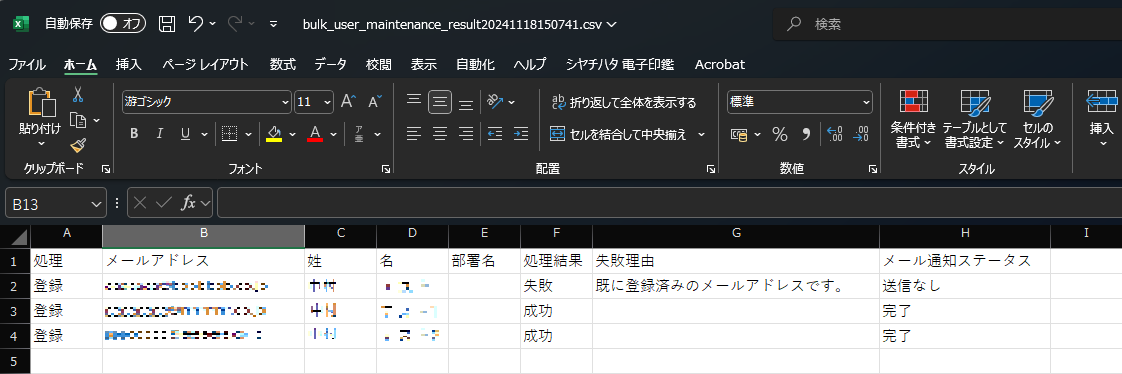Click the formula bar input

coord(669,204)
